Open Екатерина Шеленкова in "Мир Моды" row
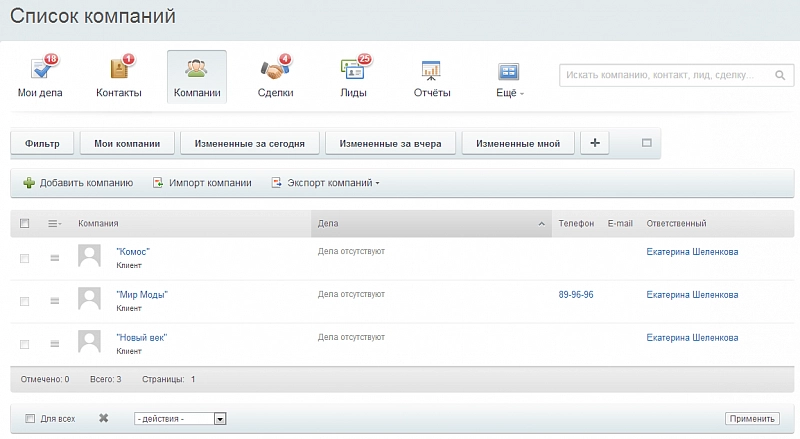Image resolution: width=800 pixels, height=439 pixels. (x=692, y=295)
